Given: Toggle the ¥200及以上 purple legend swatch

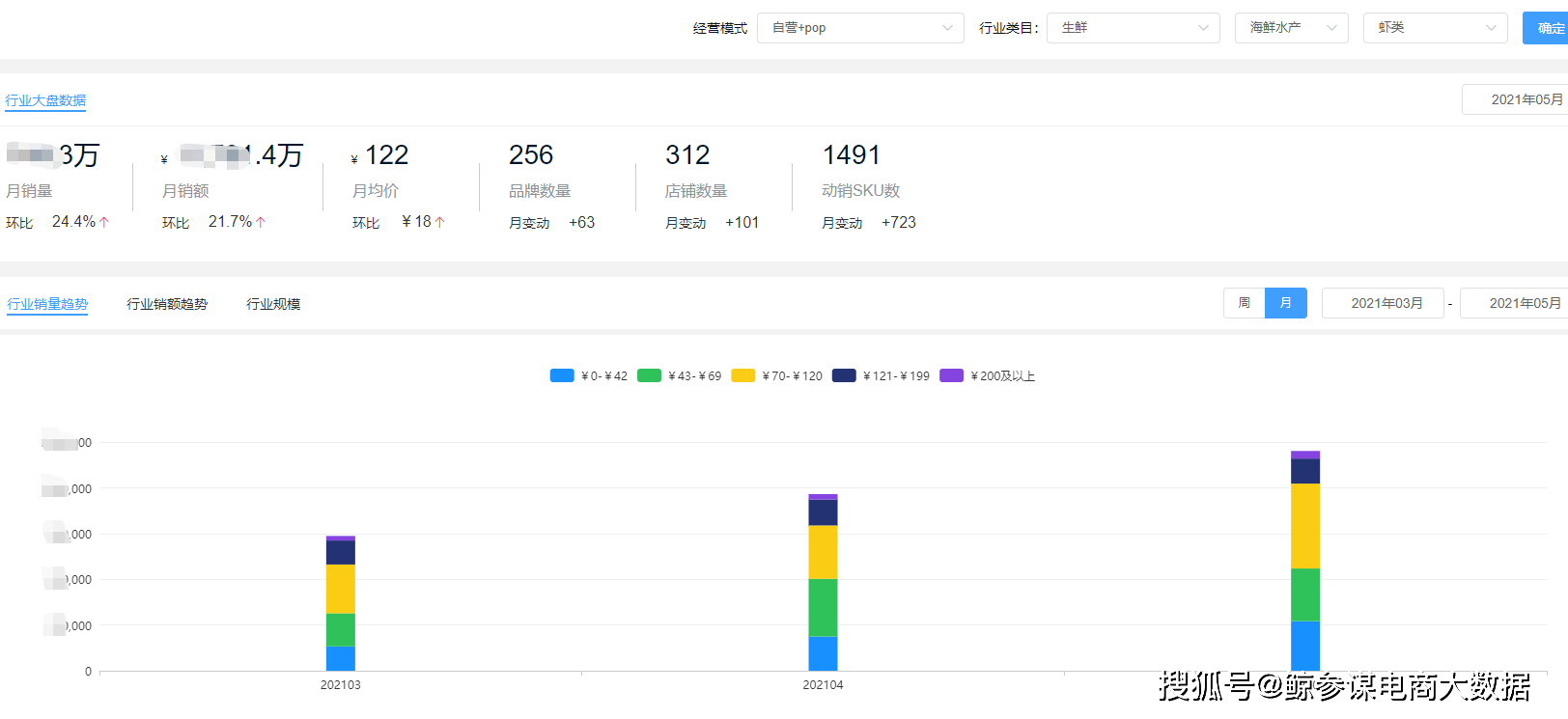Looking at the screenshot, I should 951,375.
